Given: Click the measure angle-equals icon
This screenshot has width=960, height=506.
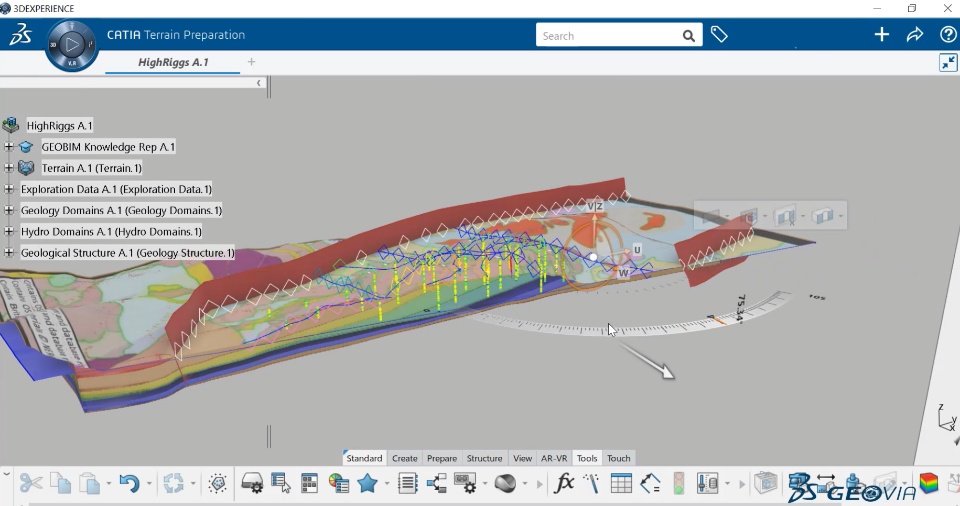Looking at the screenshot, I should [650, 483].
